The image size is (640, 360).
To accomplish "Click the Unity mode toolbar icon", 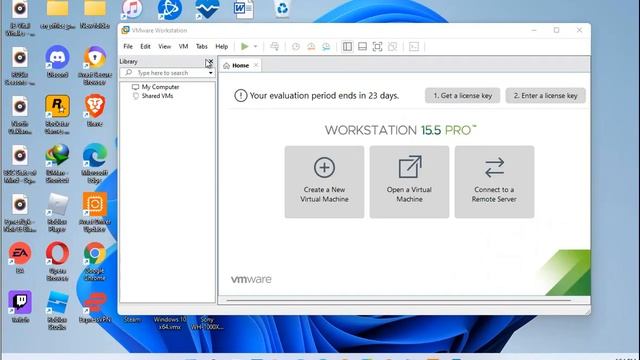I will [393, 47].
